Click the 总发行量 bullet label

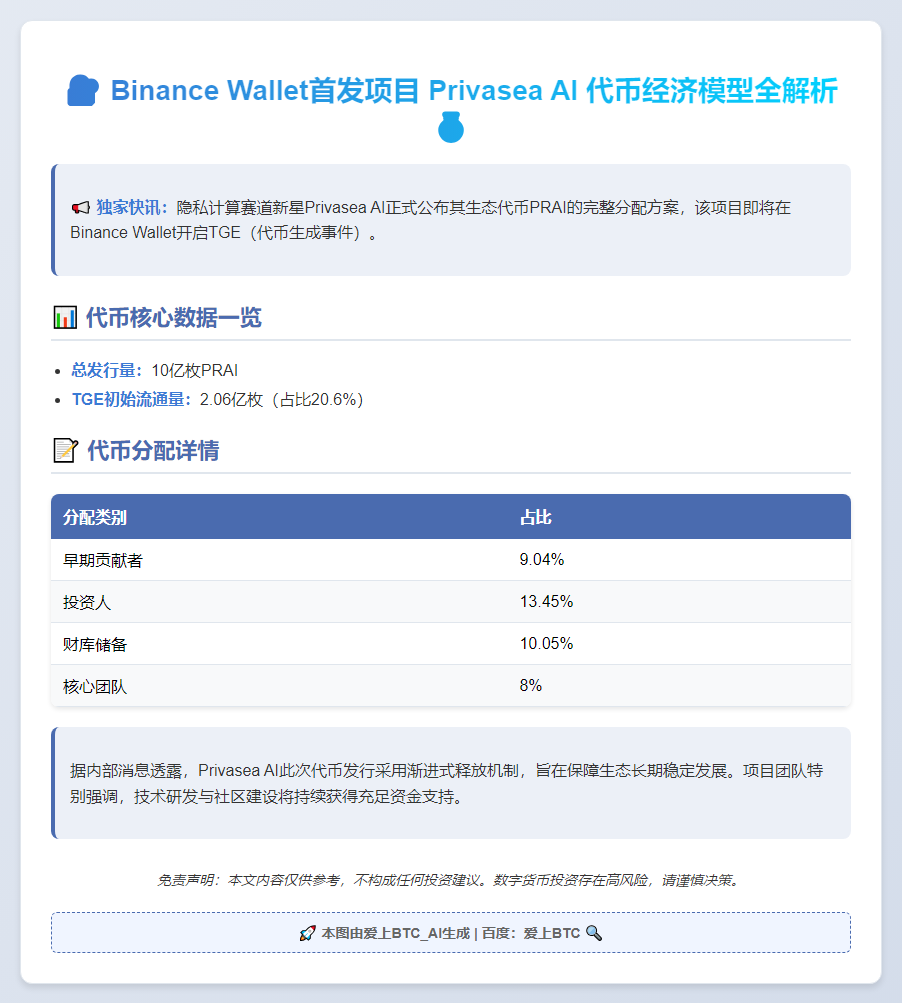point(107,370)
